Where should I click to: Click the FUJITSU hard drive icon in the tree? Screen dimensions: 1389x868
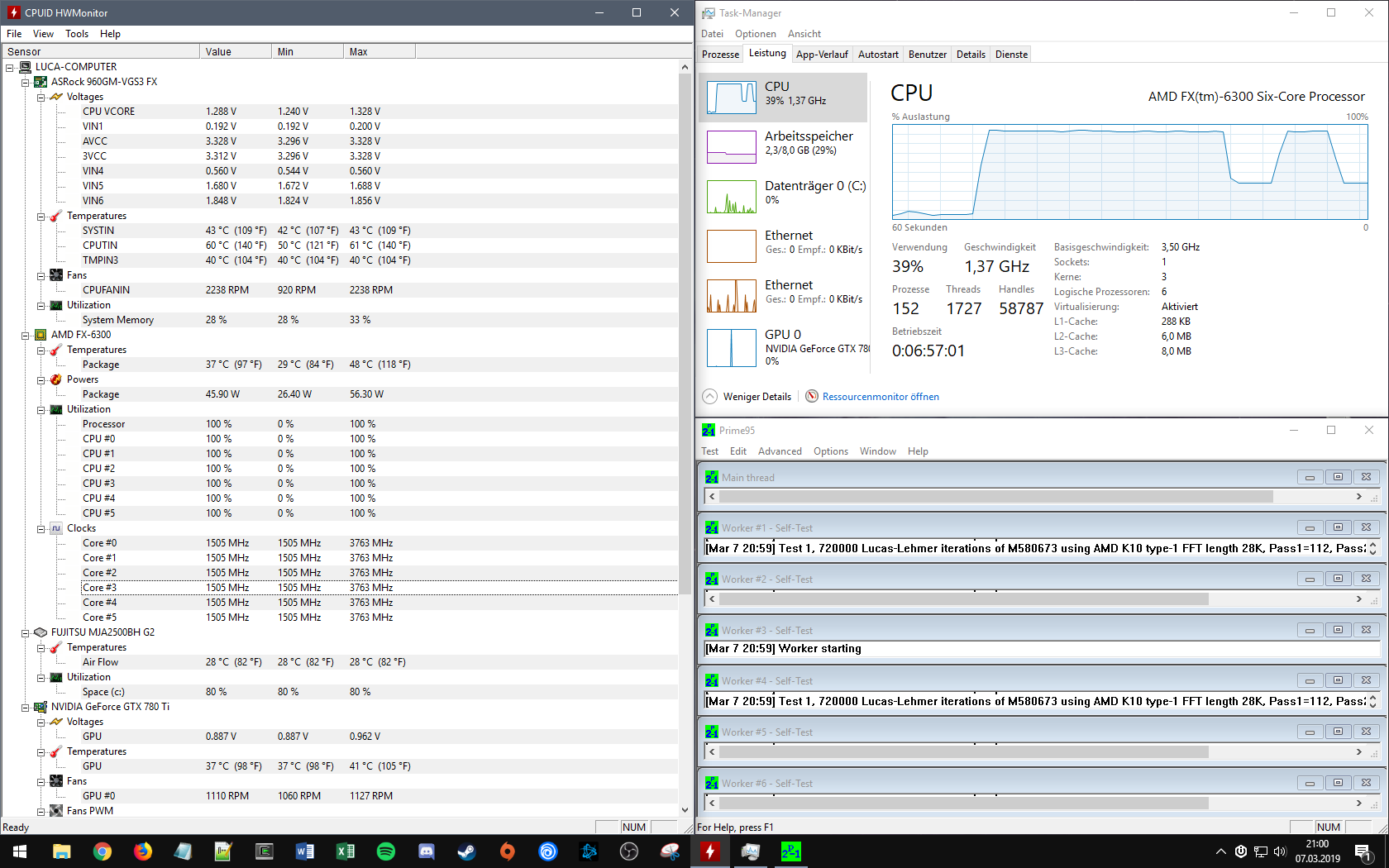coord(41,632)
